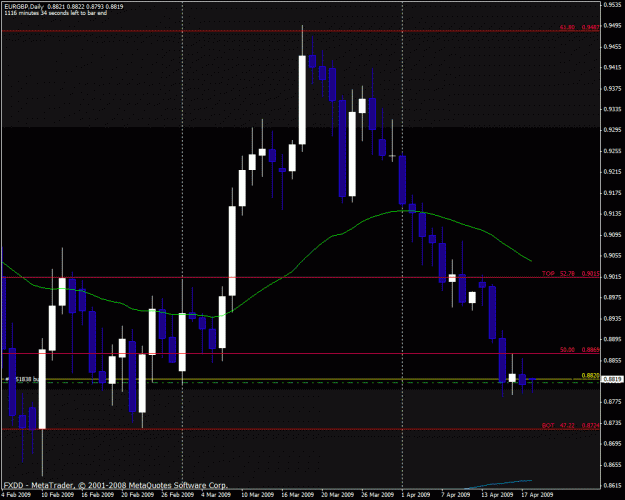Click the 0.9215 price scale value

click(613, 171)
